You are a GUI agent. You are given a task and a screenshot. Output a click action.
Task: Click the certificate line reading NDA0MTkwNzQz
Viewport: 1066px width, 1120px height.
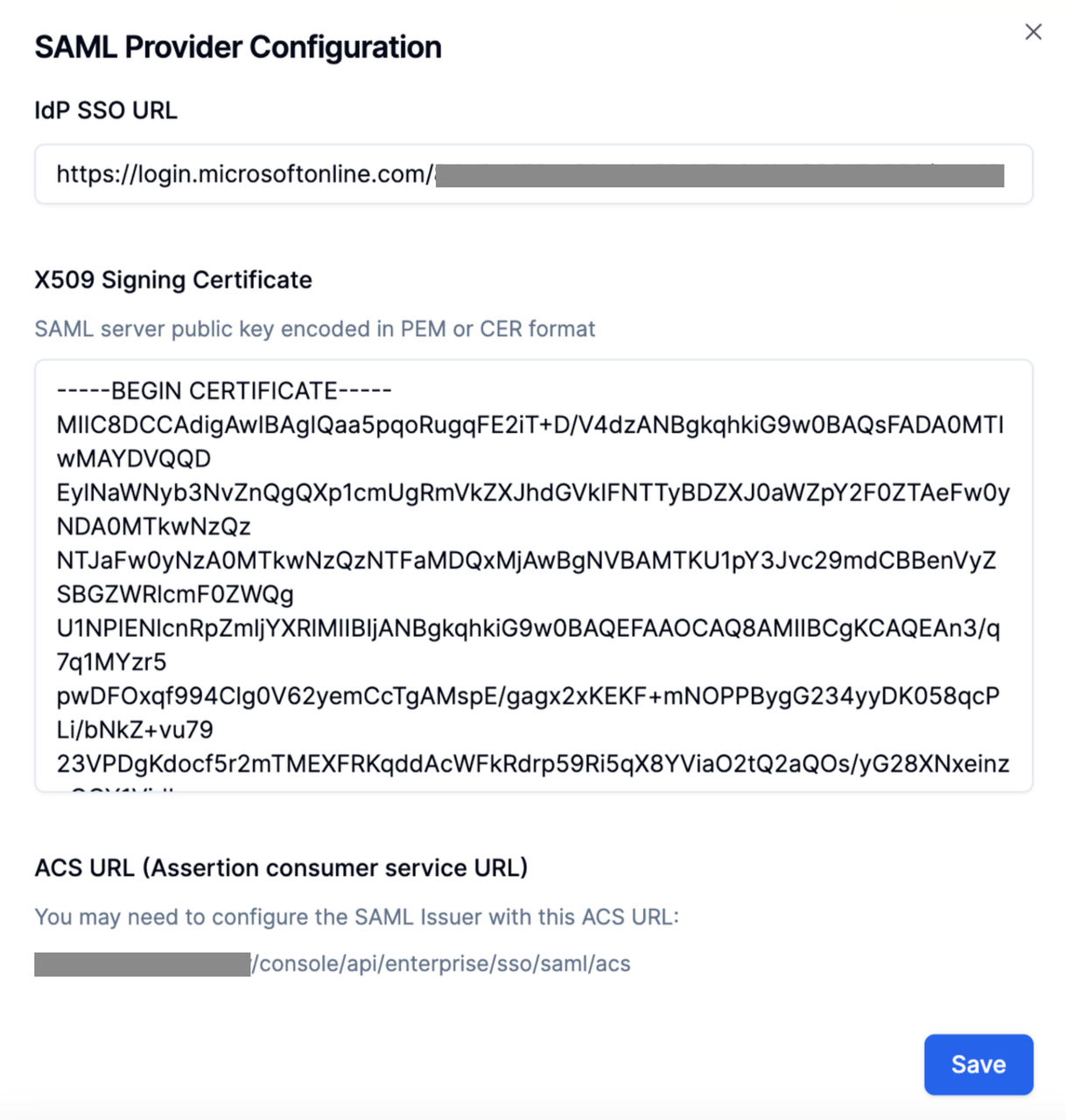(154, 527)
